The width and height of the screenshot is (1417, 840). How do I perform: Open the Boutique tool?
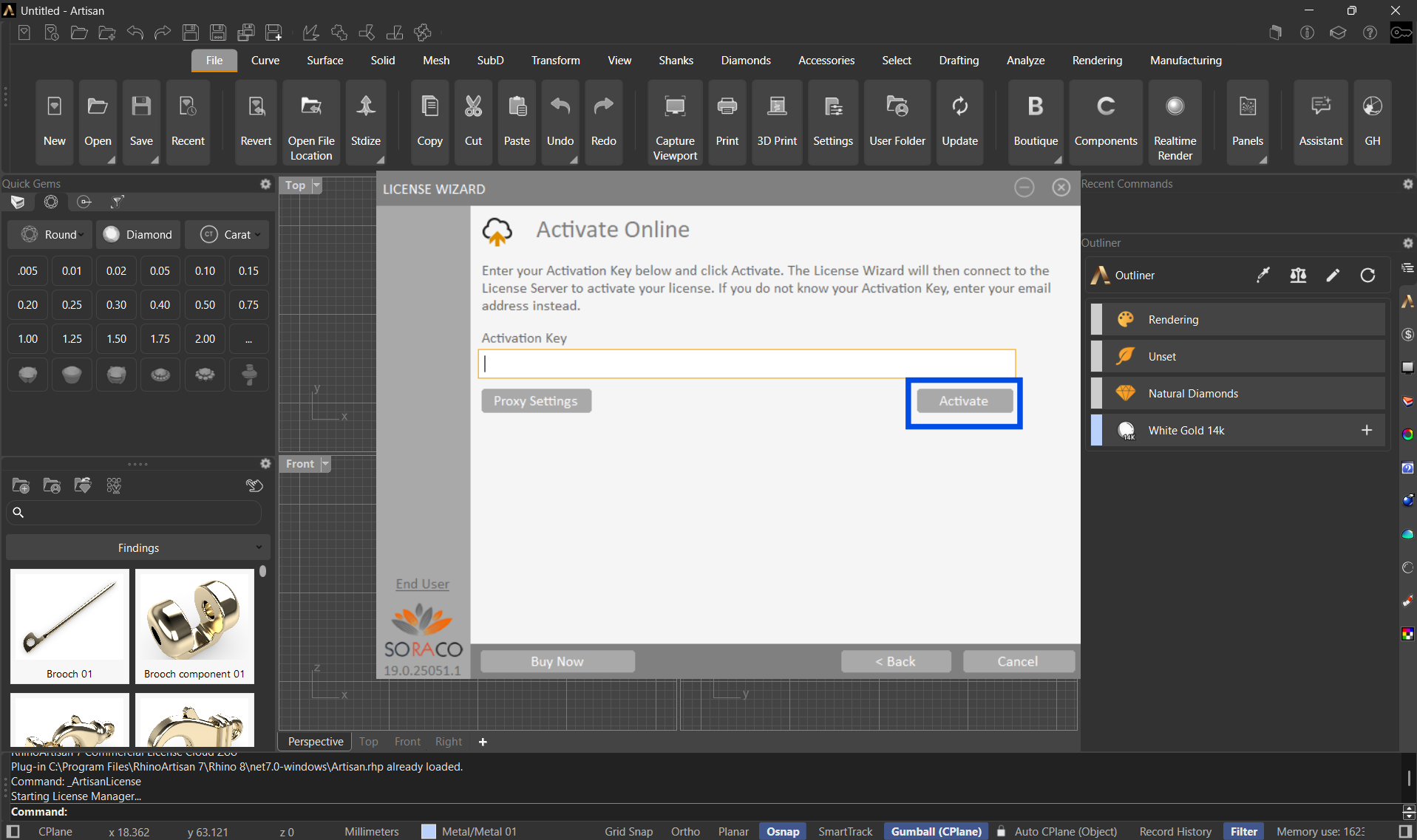click(x=1036, y=121)
